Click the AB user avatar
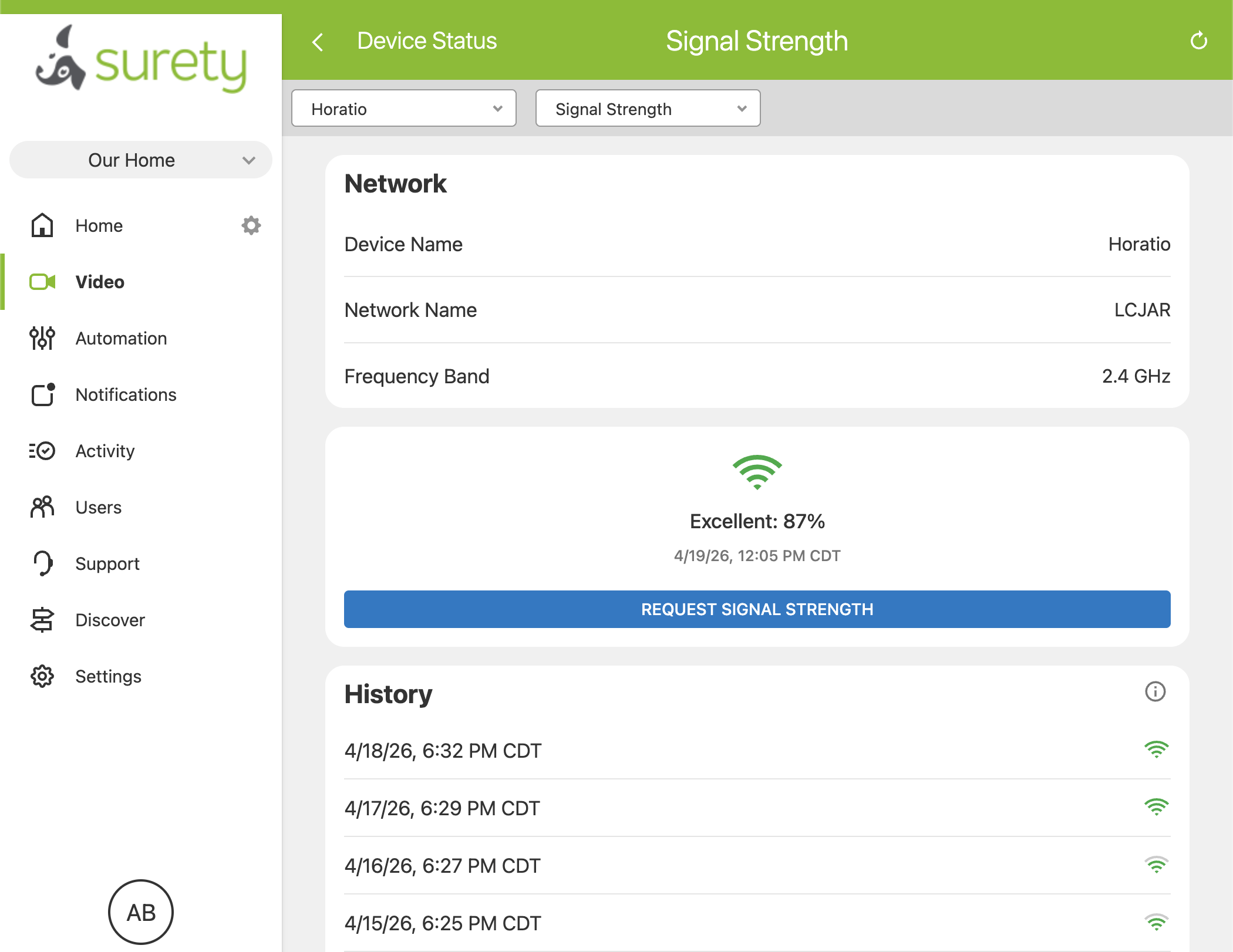This screenshot has height=952, width=1233. (x=141, y=912)
